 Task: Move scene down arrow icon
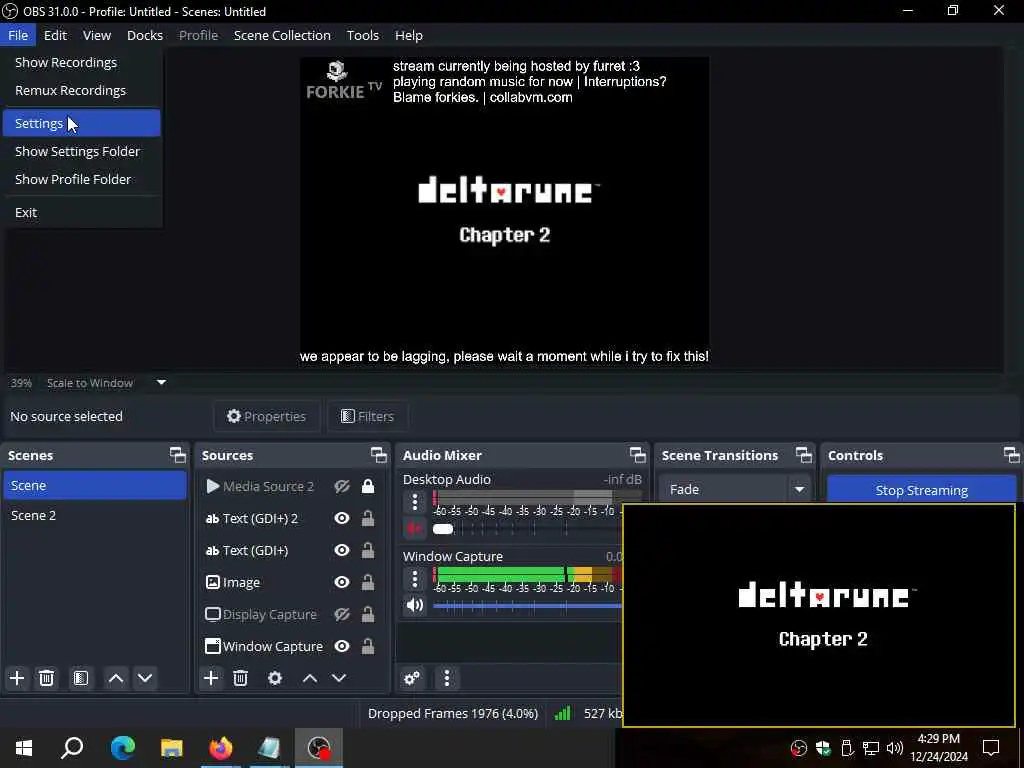coord(145,679)
